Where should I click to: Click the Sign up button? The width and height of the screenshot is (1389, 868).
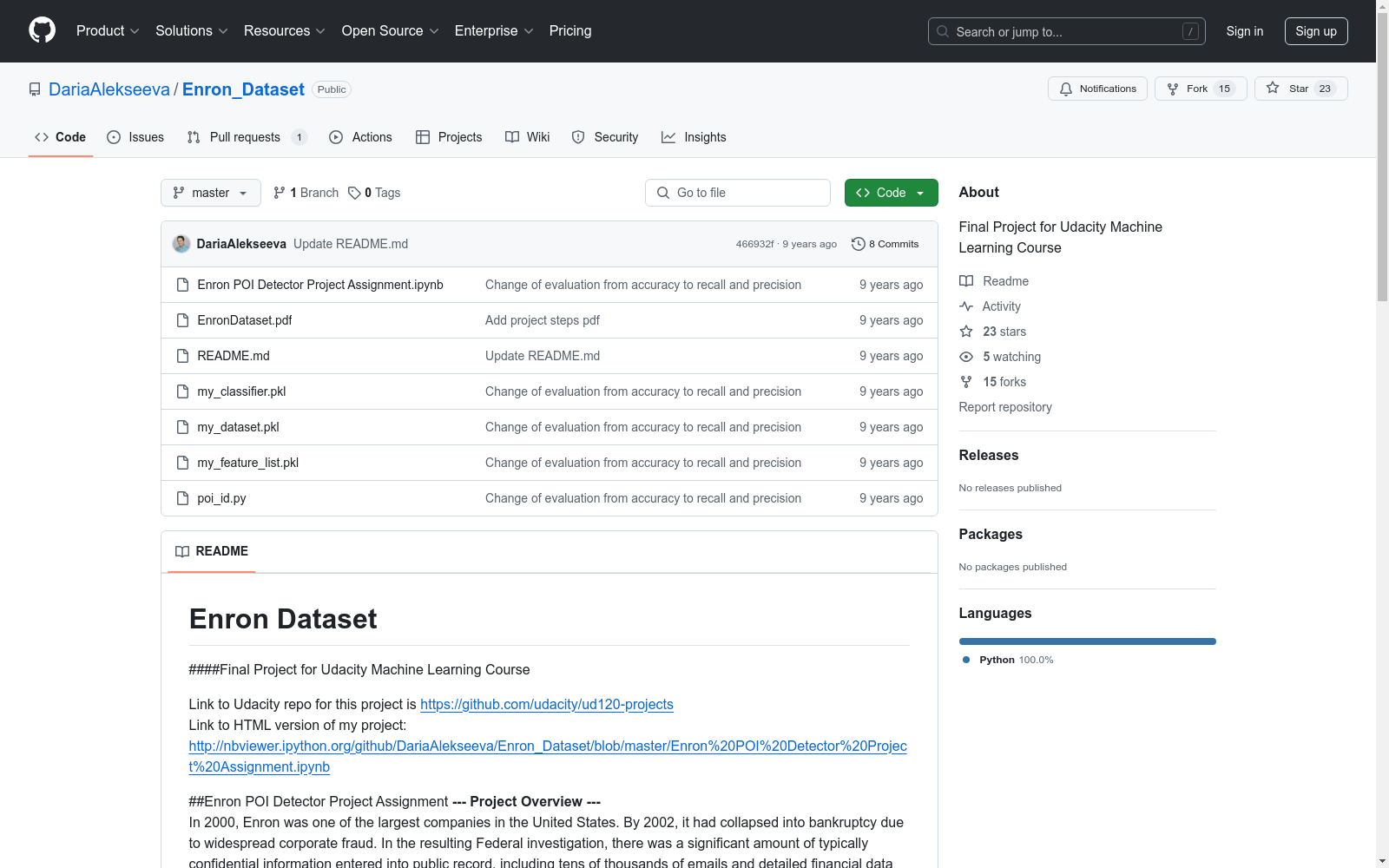[x=1316, y=31]
